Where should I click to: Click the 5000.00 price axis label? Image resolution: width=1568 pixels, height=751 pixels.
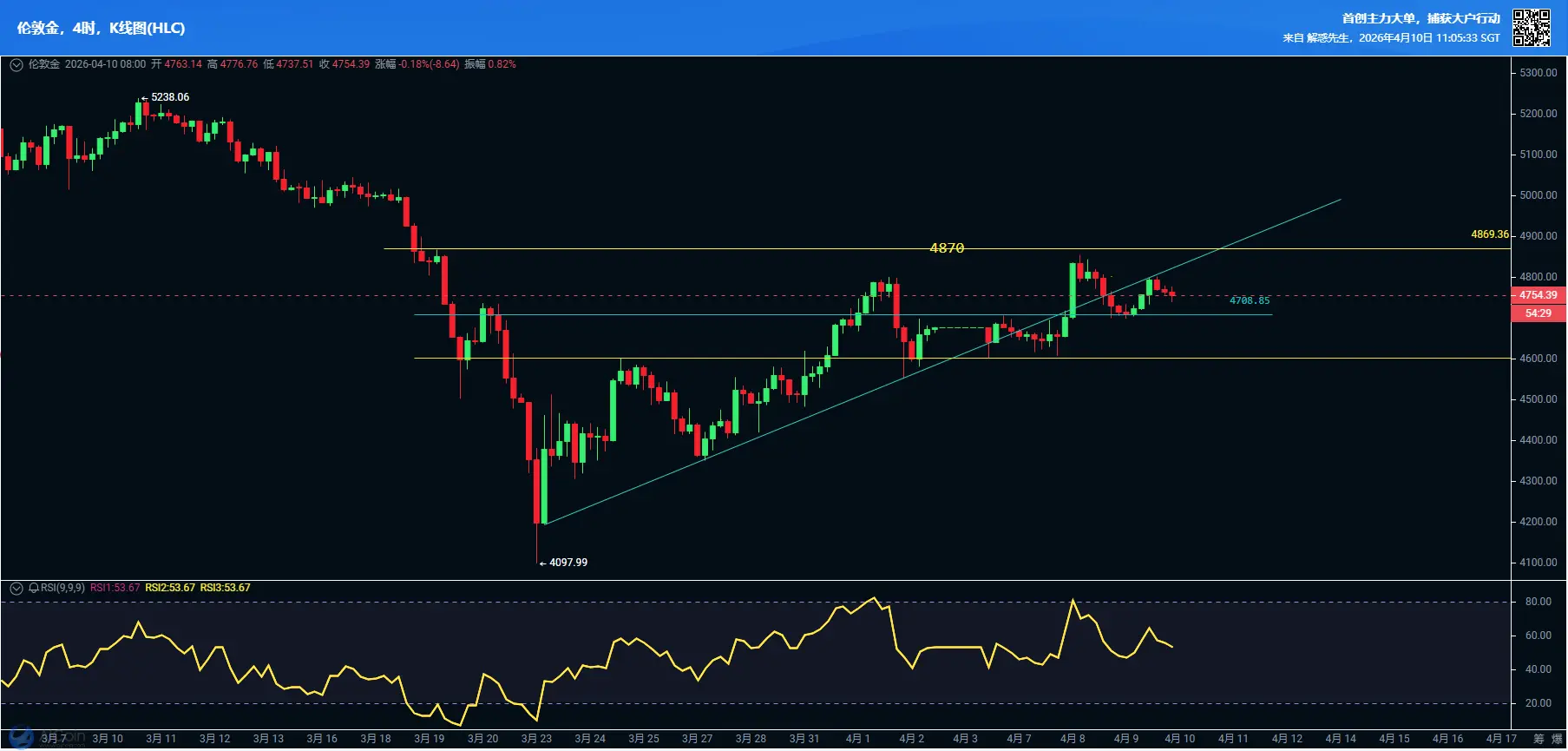coord(1538,195)
